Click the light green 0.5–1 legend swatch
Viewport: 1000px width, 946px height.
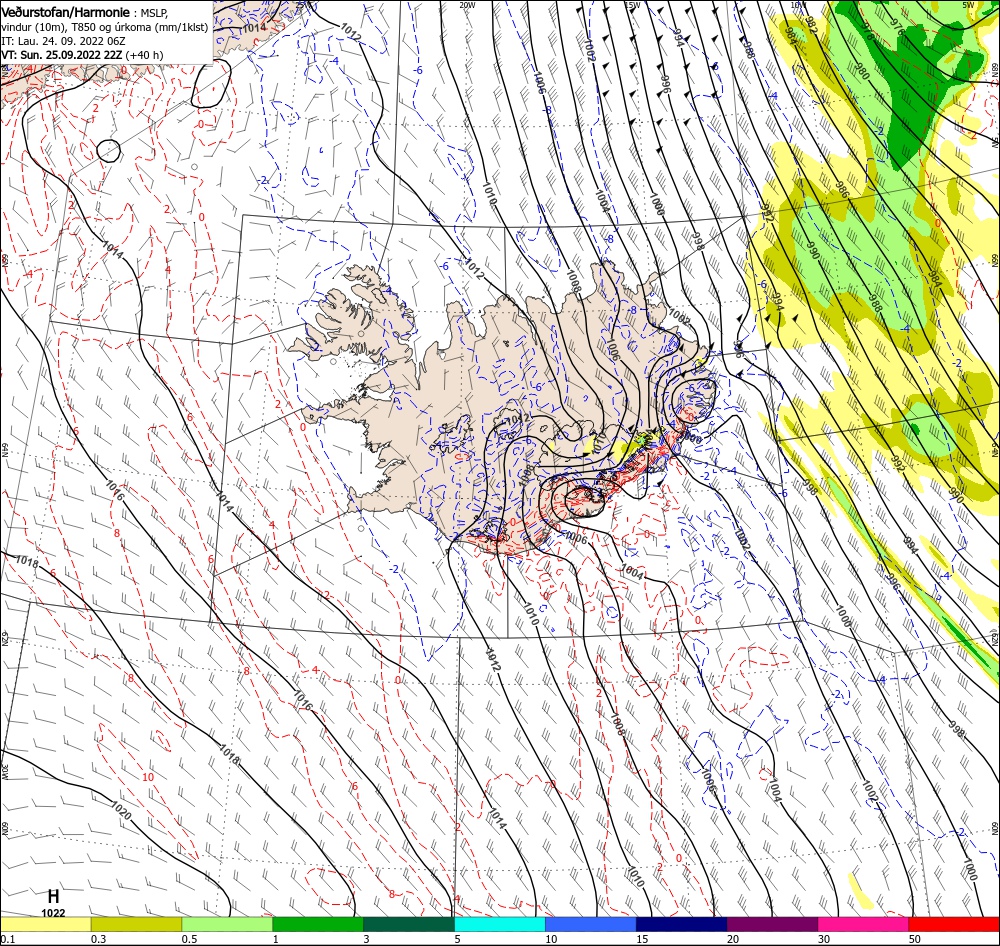point(227,924)
